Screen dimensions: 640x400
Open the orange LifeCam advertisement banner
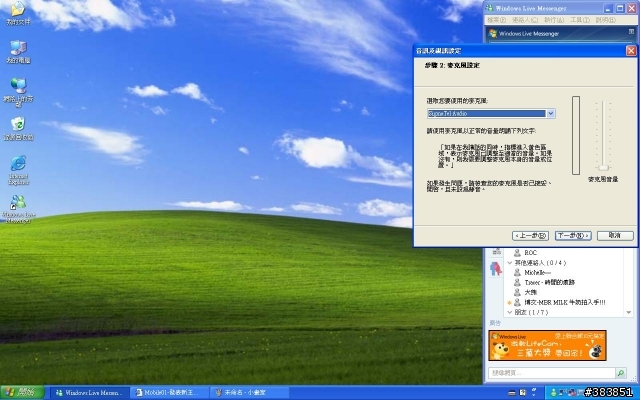[547, 345]
